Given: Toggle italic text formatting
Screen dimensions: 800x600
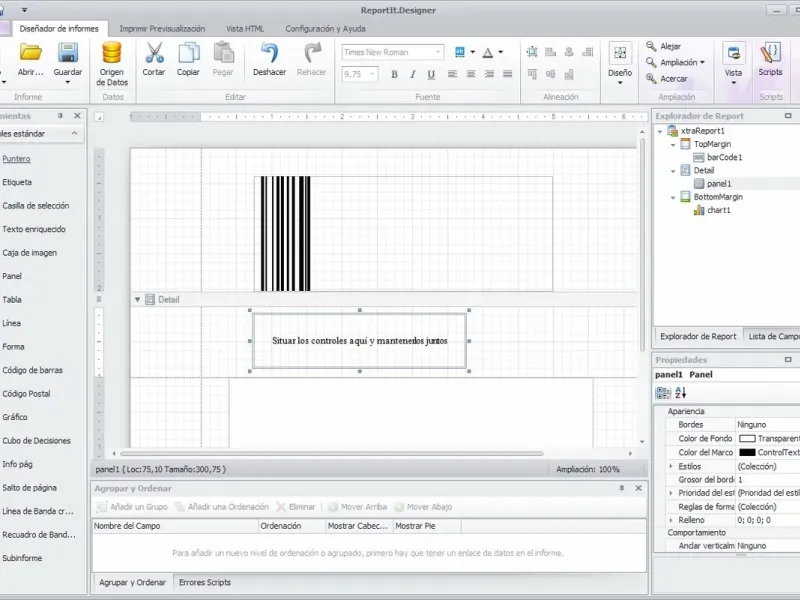Looking at the screenshot, I should 410,75.
